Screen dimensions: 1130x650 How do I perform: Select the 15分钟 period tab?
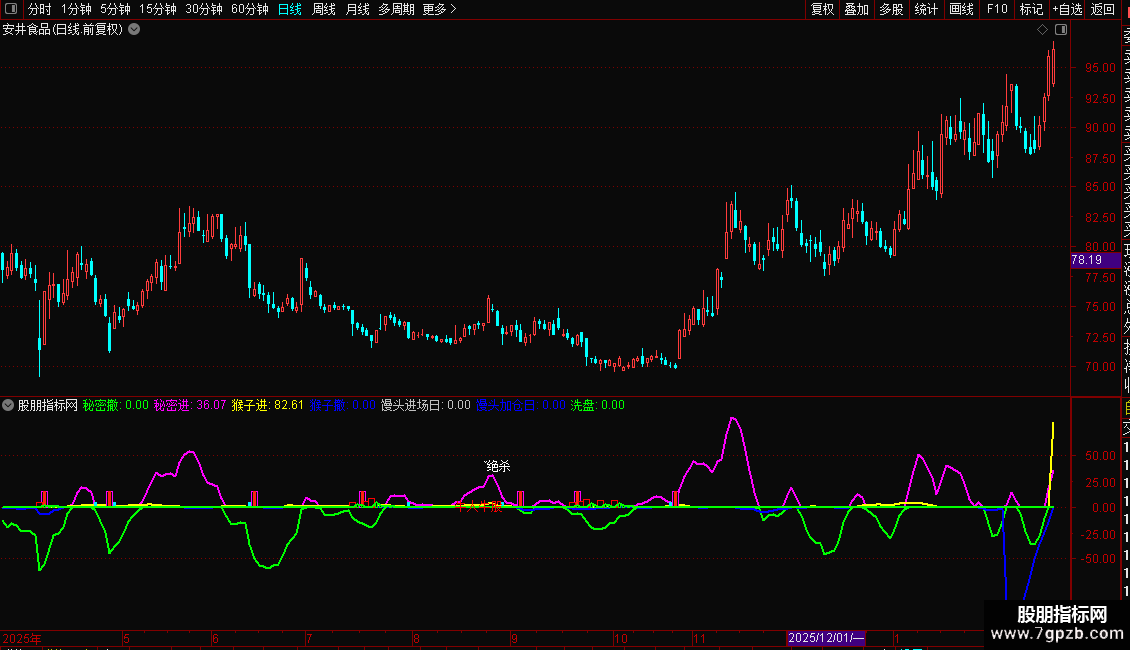158,9
